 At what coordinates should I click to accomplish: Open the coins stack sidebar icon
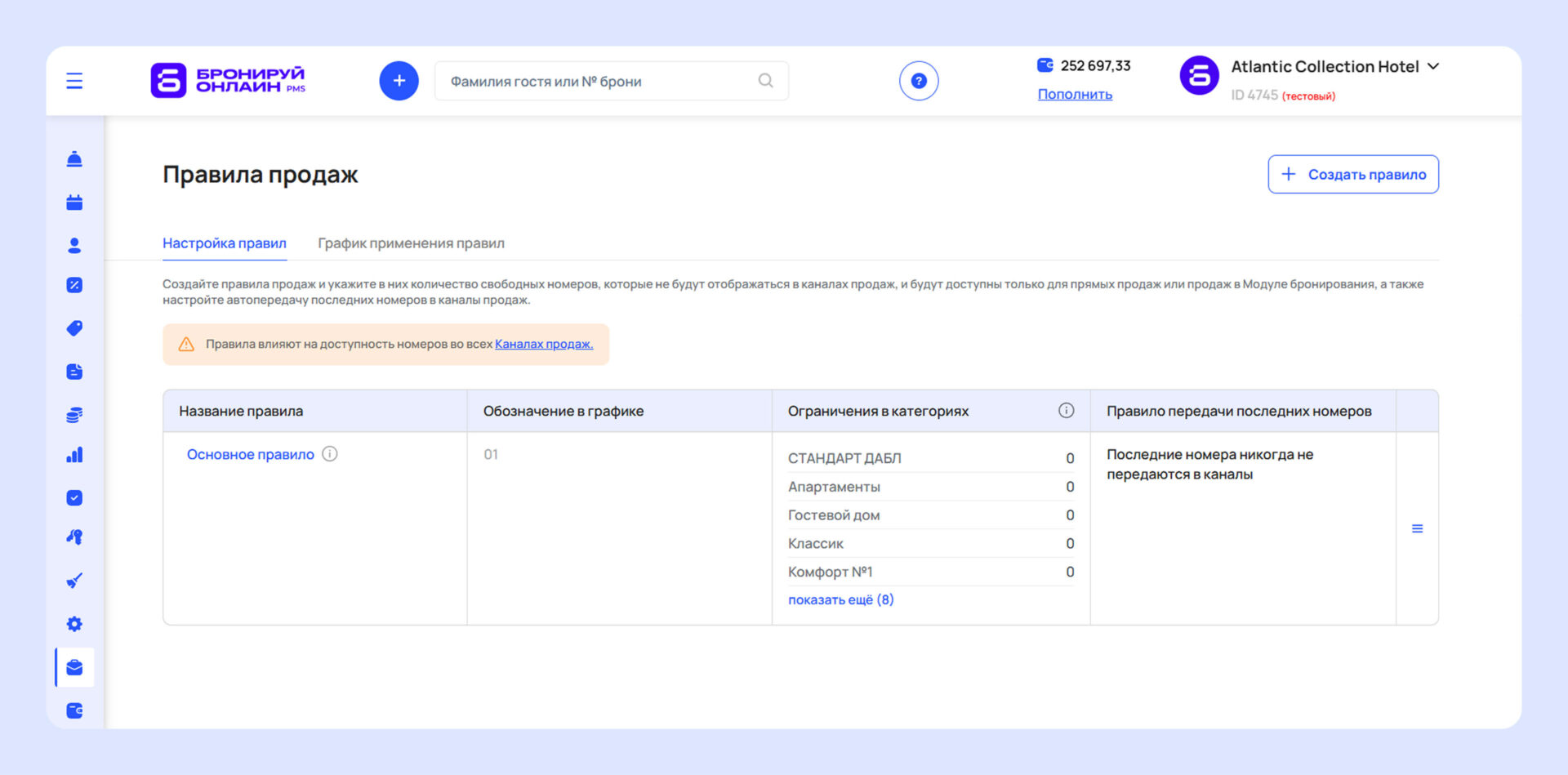(74, 415)
